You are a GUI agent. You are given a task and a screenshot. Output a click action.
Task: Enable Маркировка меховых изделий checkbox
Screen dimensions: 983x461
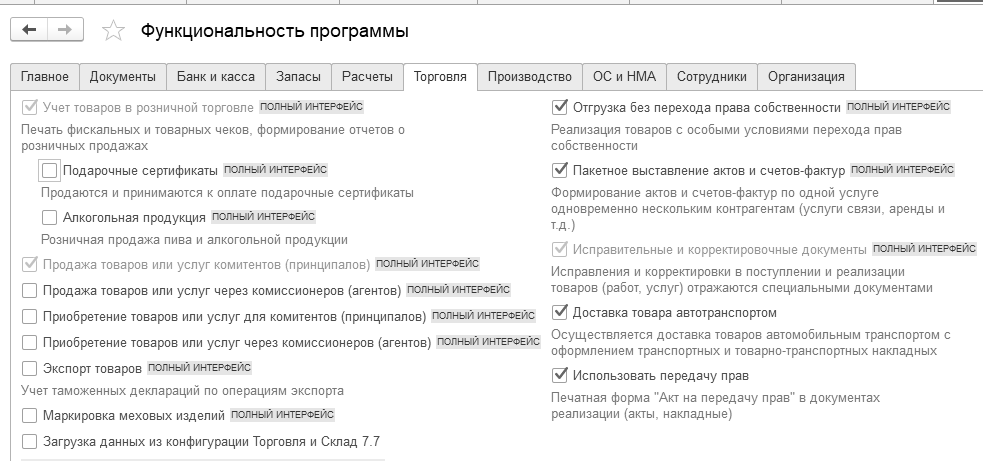click(29, 415)
